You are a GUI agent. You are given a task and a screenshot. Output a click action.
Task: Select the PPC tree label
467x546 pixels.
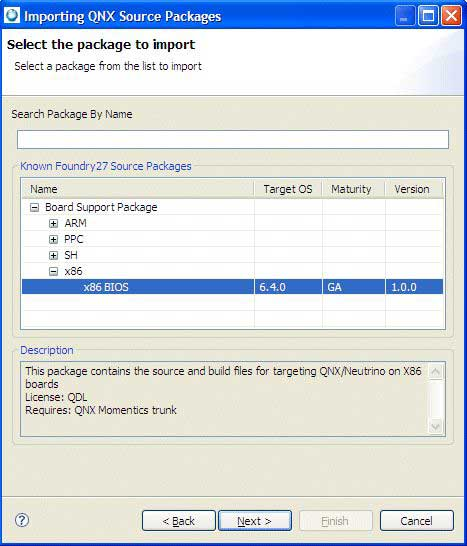(73, 239)
